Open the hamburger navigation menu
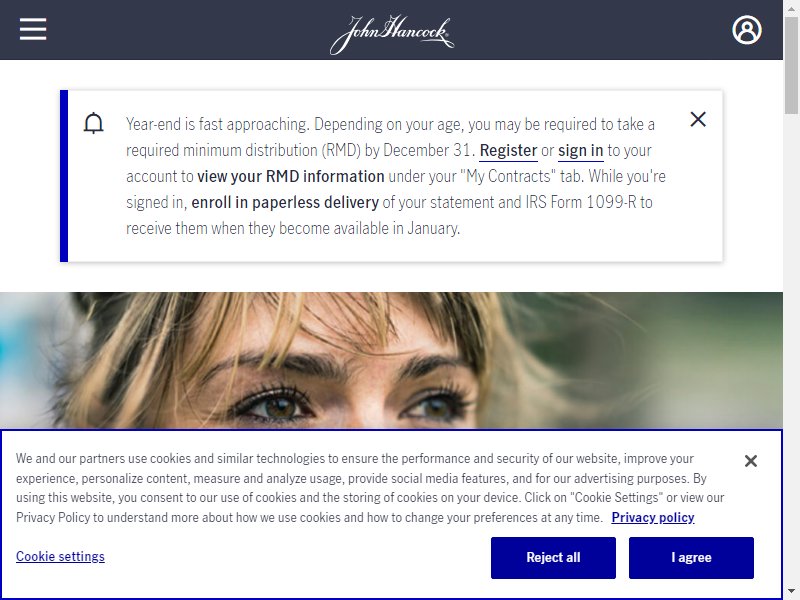Image resolution: width=800 pixels, height=600 pixels. (33, 29)
